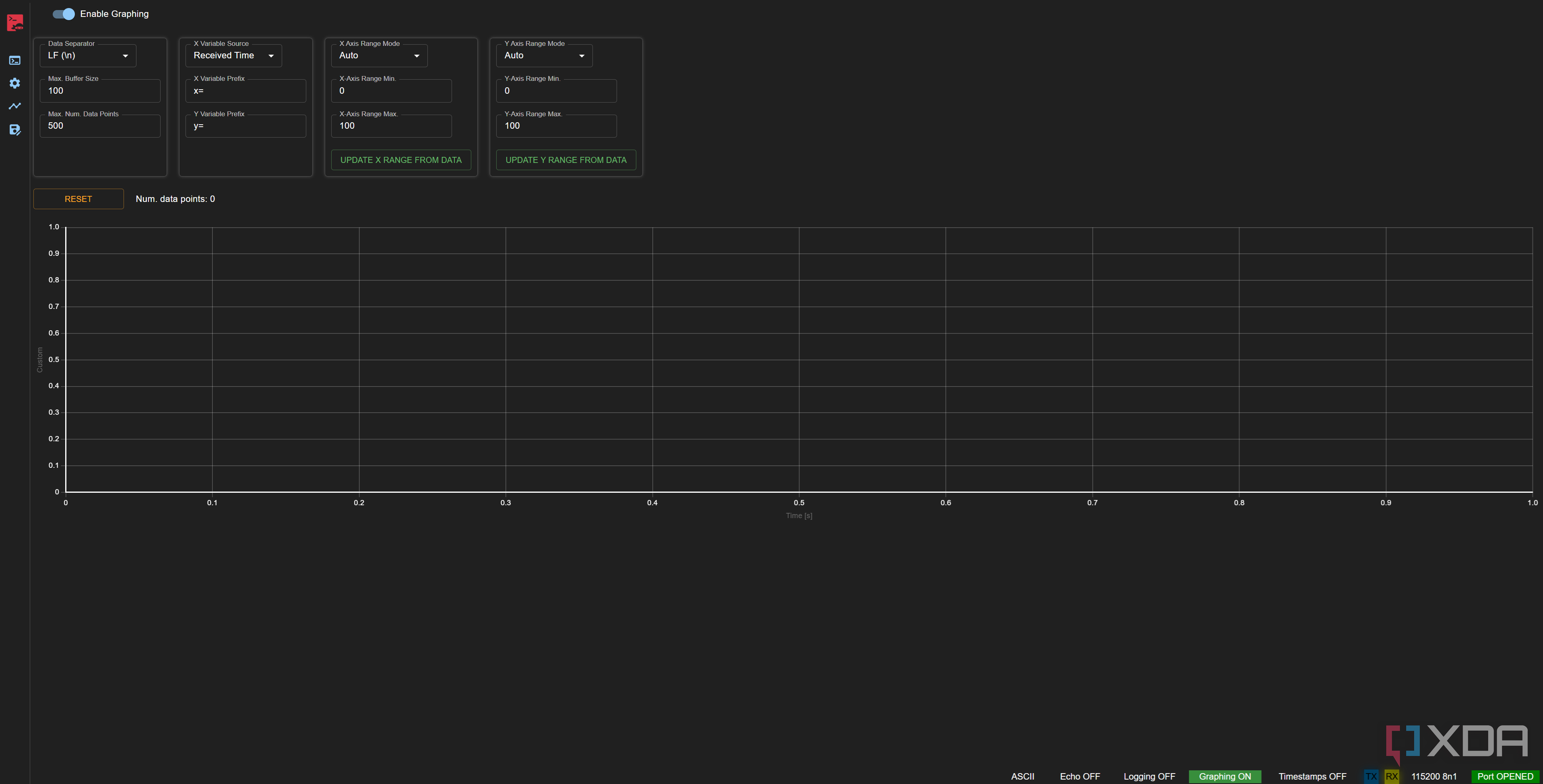Open the graphing view in sidebar

pyautogui.click(x=15, y=106)
